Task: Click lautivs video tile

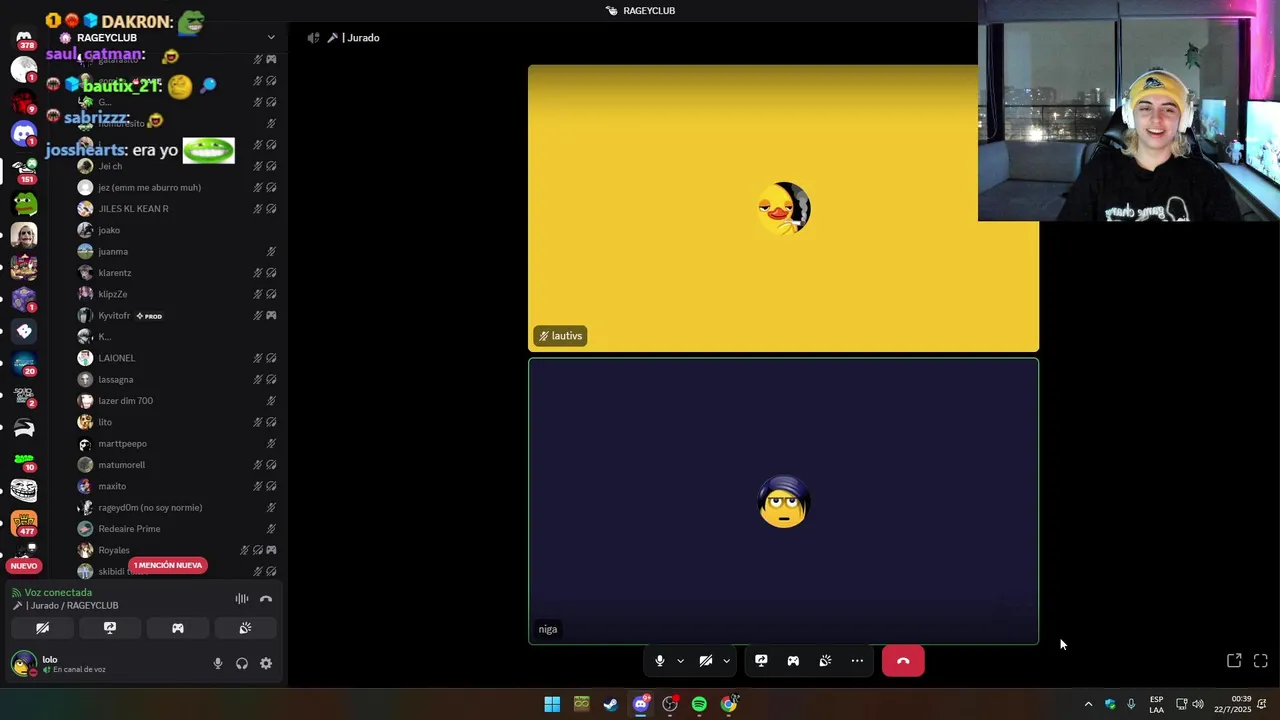Action: coord(783,208)
